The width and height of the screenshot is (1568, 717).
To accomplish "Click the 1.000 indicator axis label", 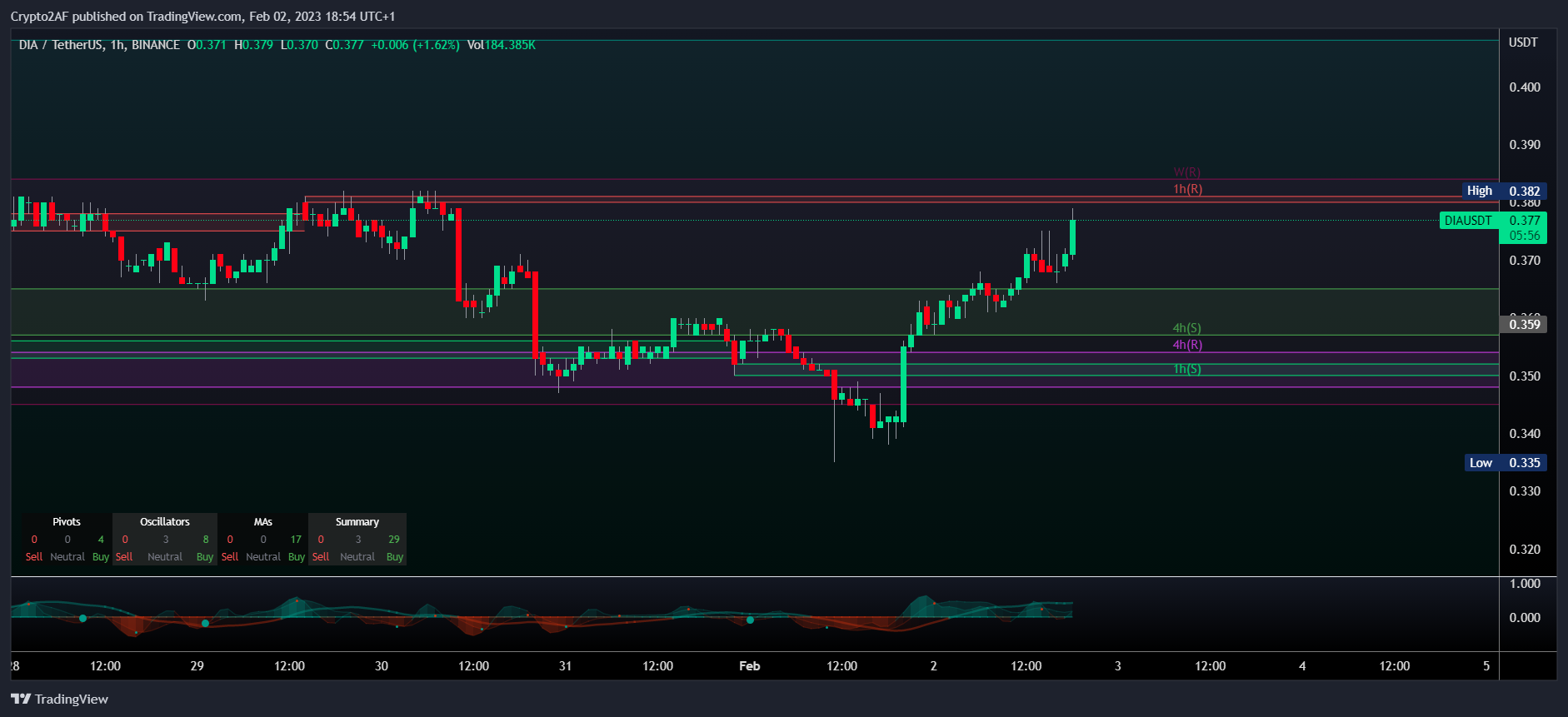I will [1525, 584].
